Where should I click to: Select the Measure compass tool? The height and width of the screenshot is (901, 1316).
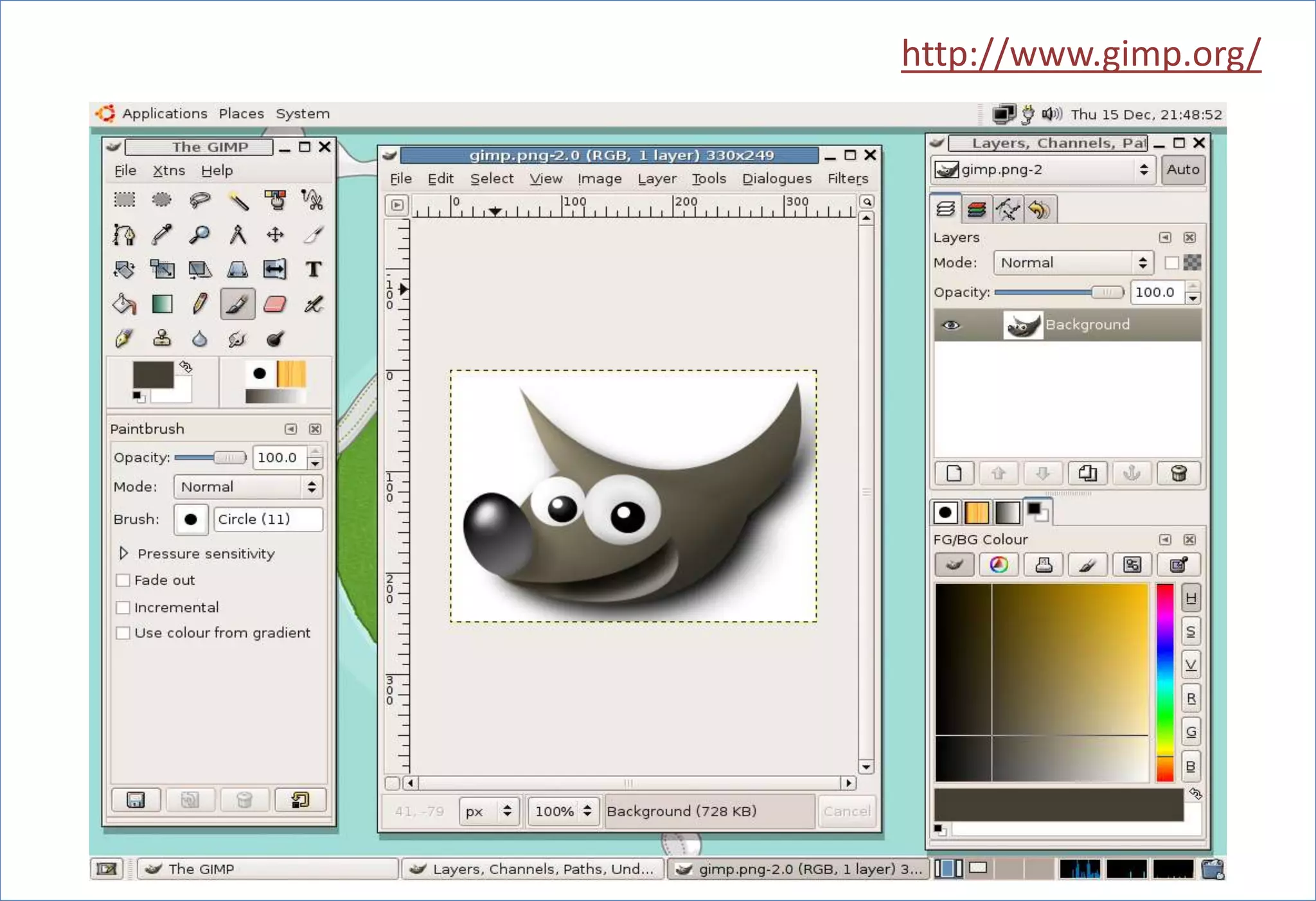coord(238,235)
